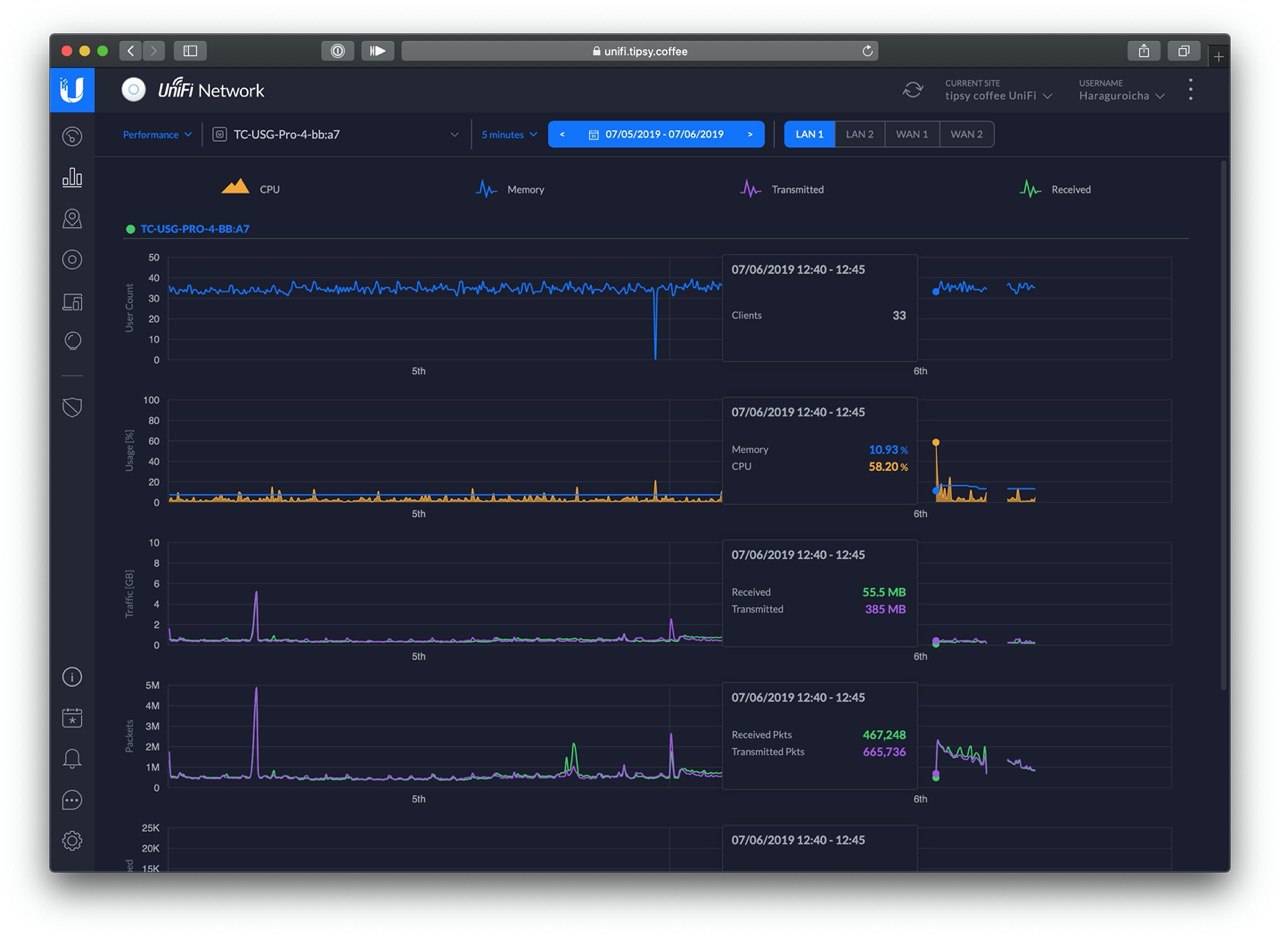Screen dimensions: 1280x938
Task: Open the Performance dropdown
Action: coord(157,135)
